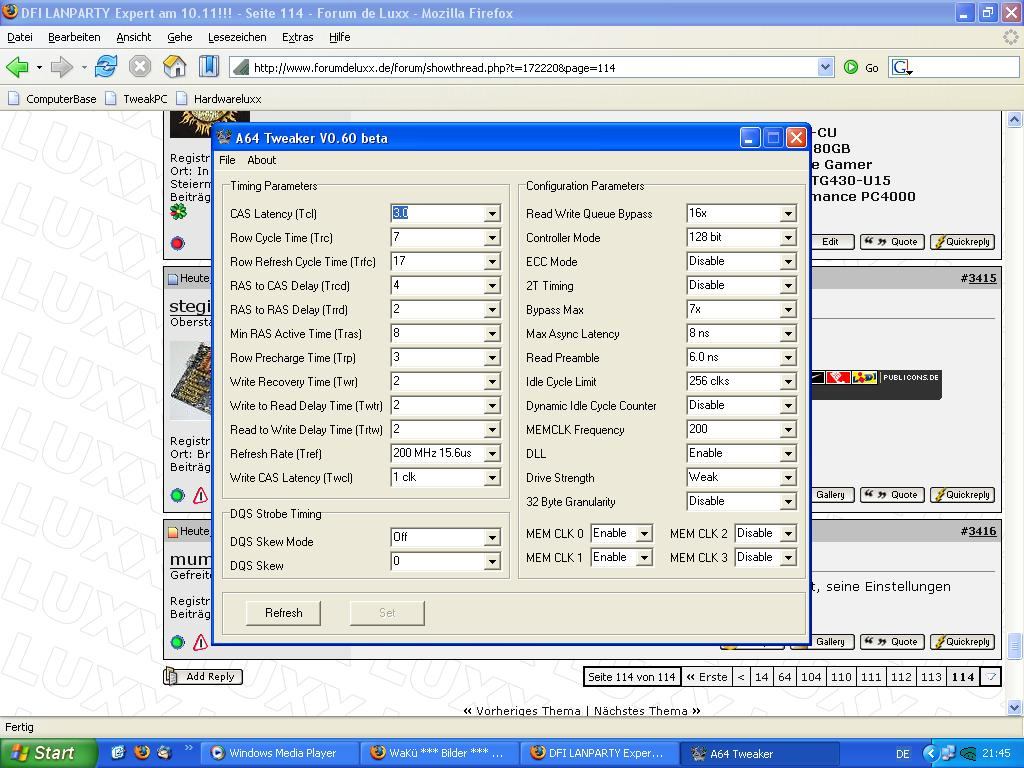Expand RAS to CAS Delay (Trcd) dropdown
This screenshot has width=1024, height=768.
[492, 286]
